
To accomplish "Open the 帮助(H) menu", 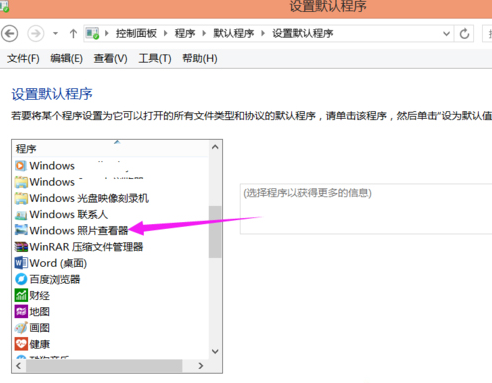I will 200,59.
